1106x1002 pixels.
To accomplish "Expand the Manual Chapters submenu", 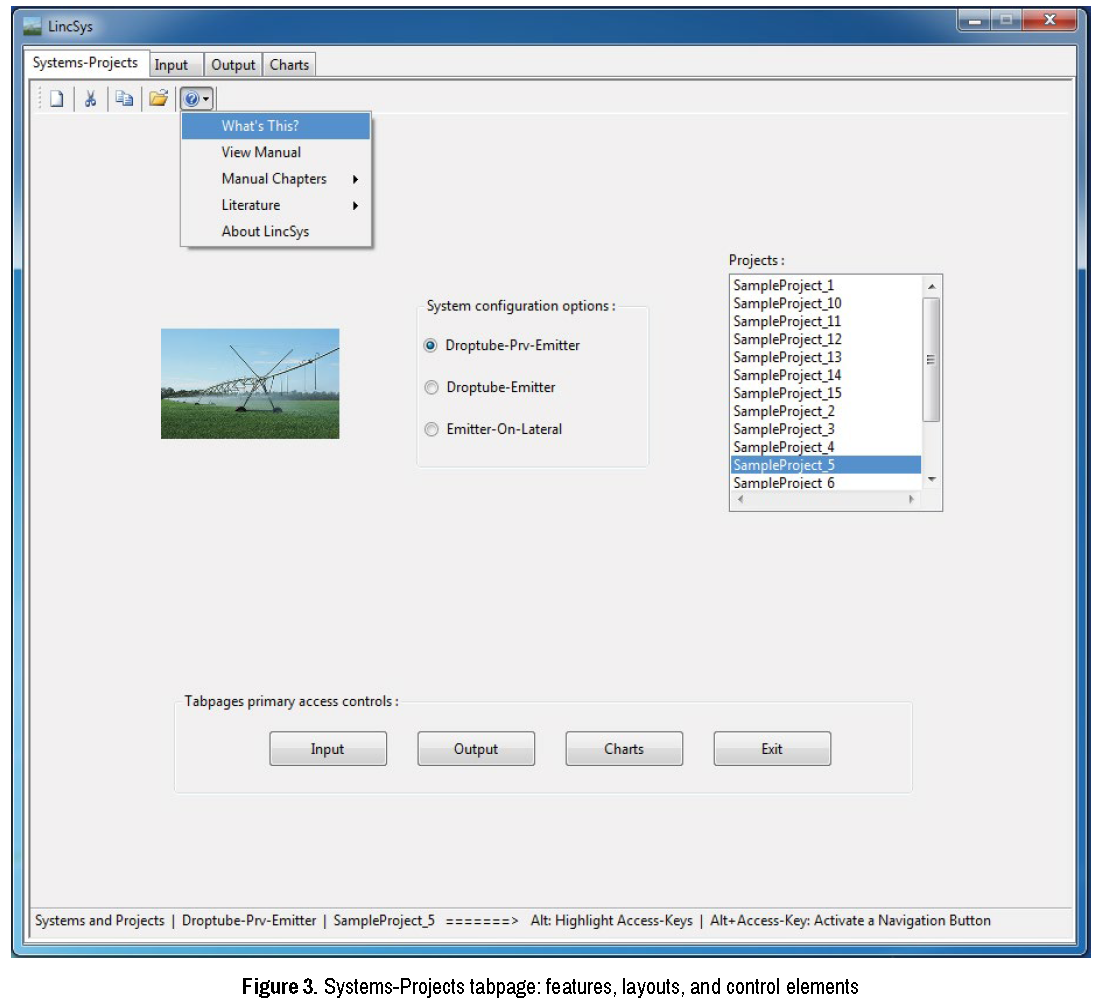I will pyautogui.click(x=276, y=179).
